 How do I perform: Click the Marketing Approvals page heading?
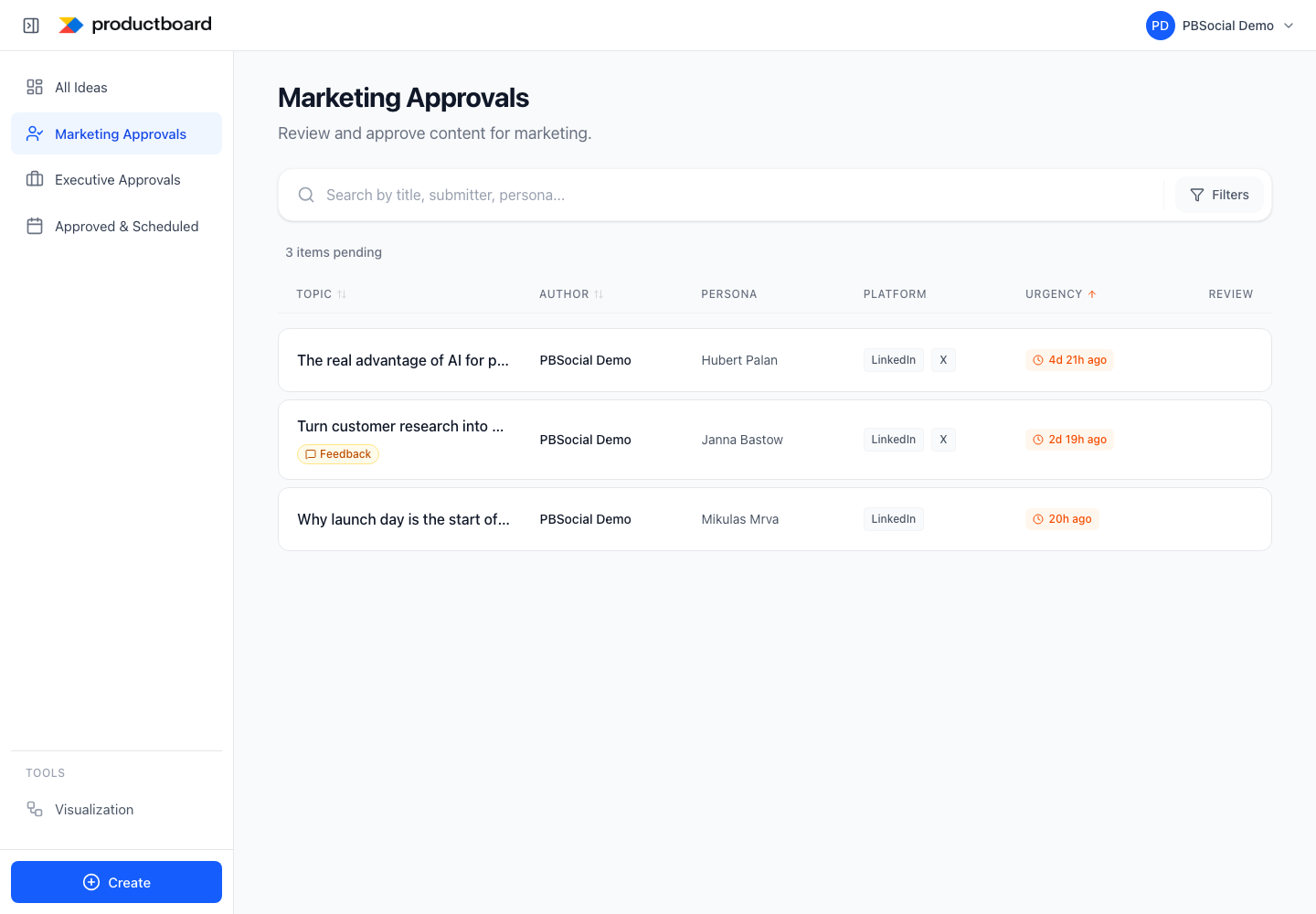tap(403, 98)
